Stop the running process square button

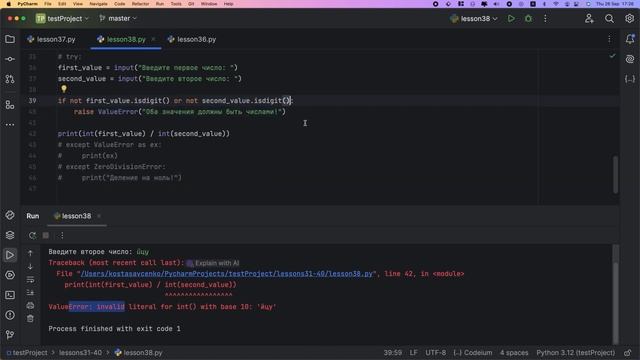click(46, 236)
